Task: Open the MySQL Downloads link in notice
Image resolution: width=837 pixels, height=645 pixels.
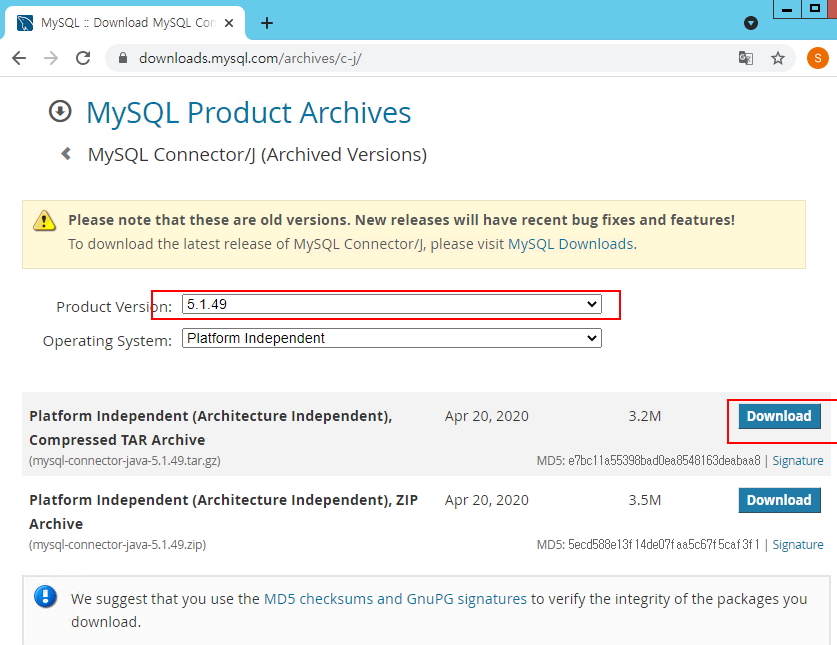Action: 570,244
